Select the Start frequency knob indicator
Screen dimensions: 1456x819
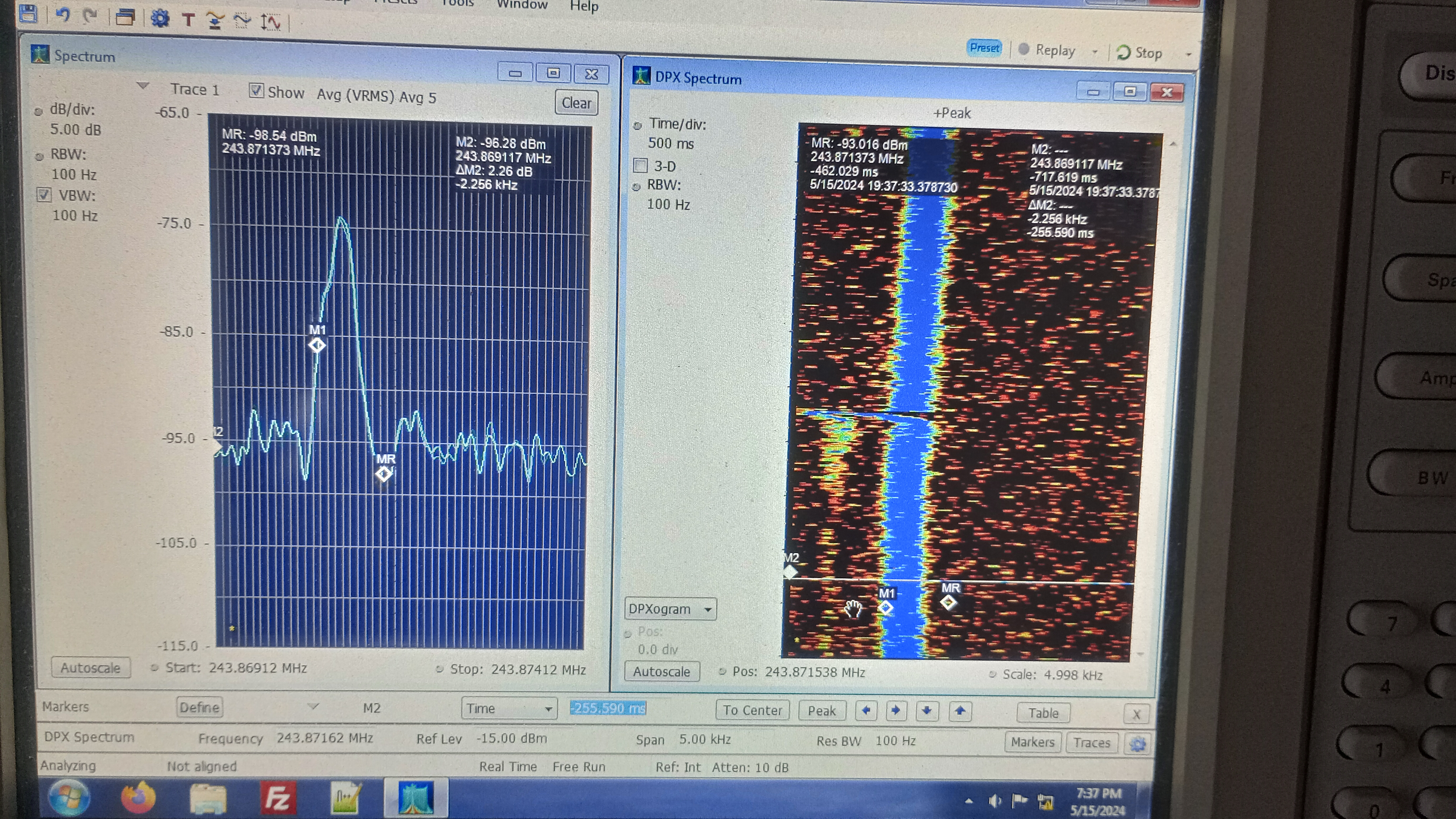154,668
